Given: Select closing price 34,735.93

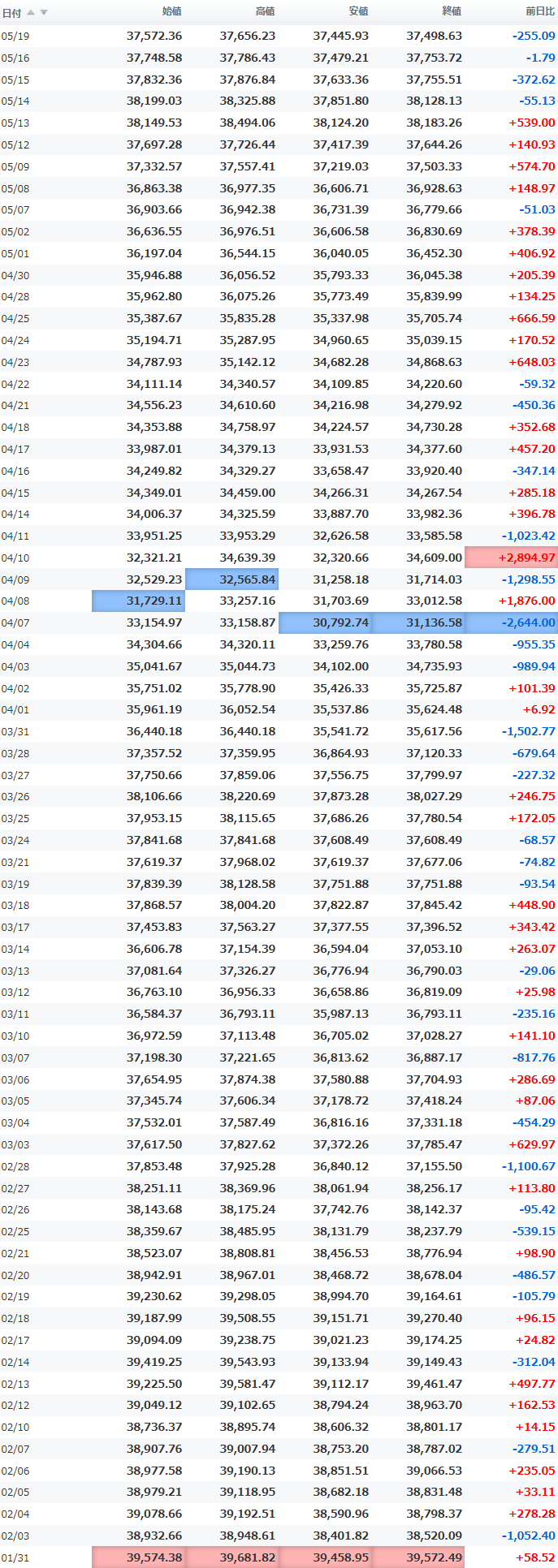Looking at the screenshot, I should (x=435, y=666).
